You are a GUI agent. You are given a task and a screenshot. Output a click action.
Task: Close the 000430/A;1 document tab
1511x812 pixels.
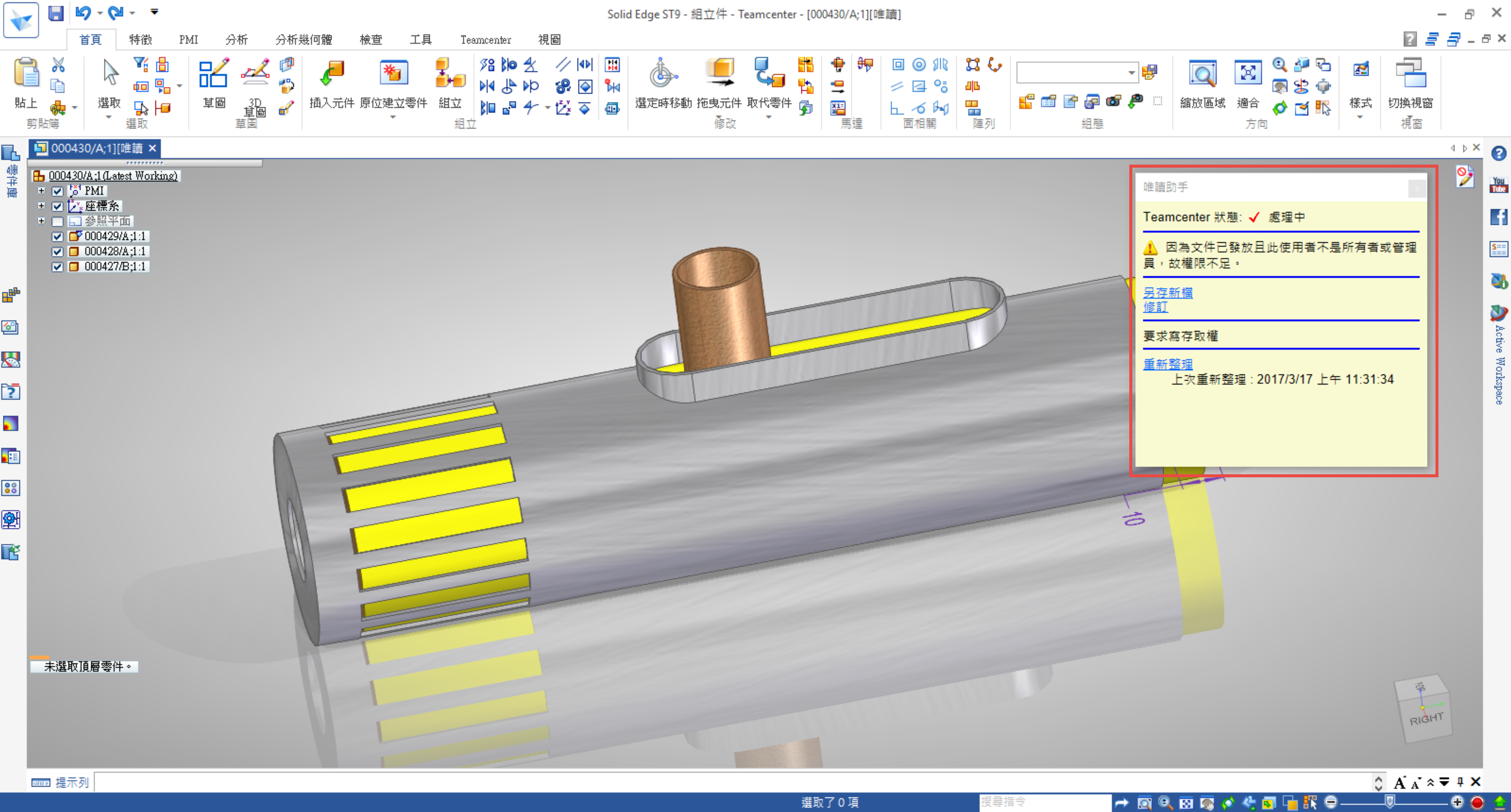pos(153,148)
